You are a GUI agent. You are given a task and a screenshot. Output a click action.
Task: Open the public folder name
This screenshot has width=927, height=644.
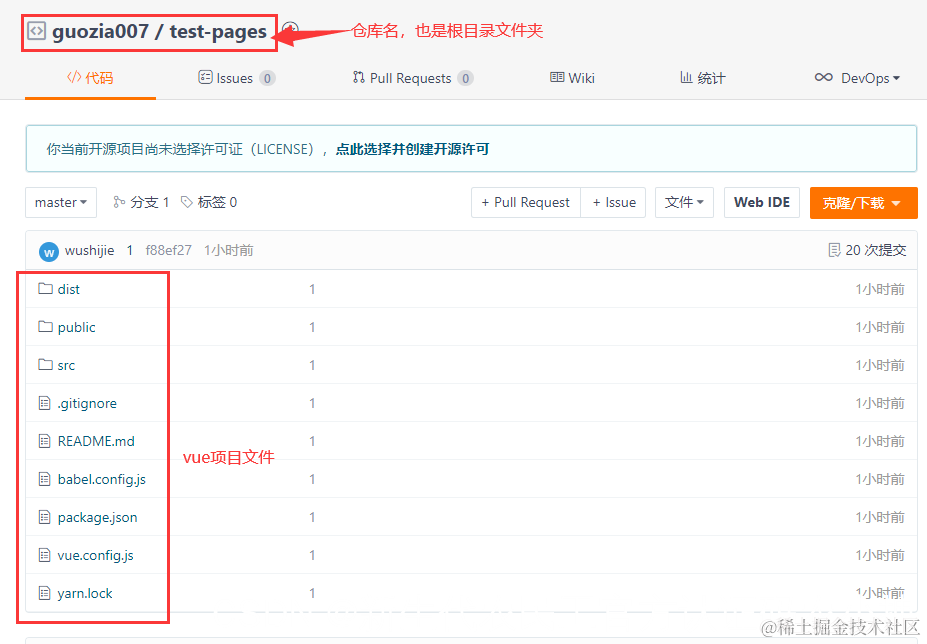click(76, 328)
